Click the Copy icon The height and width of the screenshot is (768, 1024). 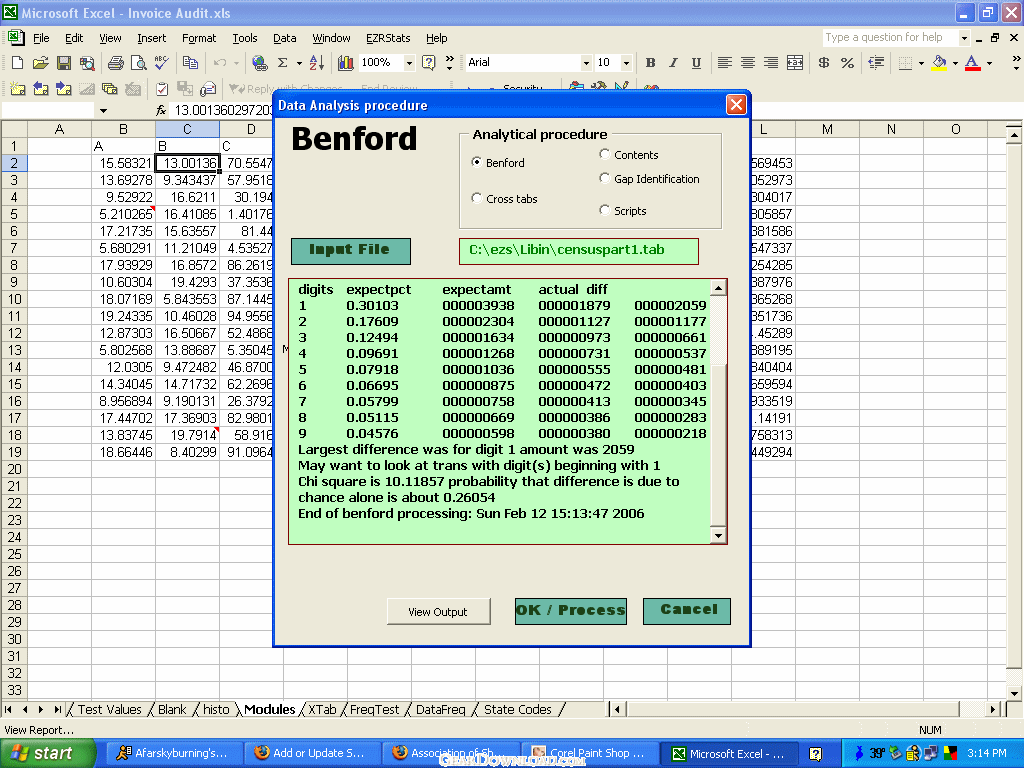click(x=190, y=63)
